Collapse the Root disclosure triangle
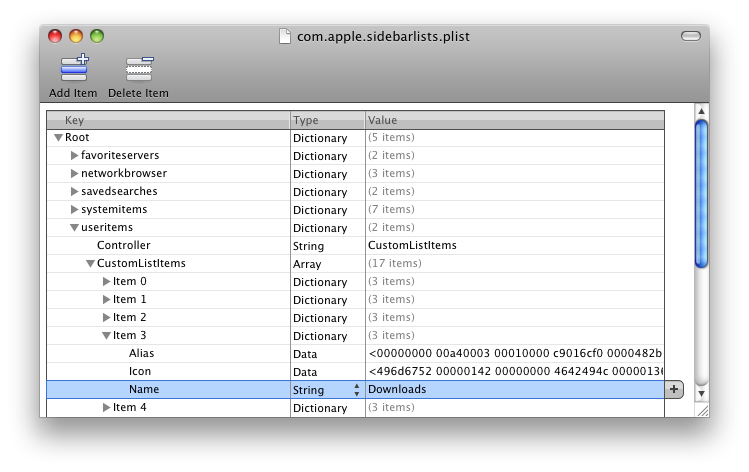This screenshot has width=749, height=472. coord(58,138)
